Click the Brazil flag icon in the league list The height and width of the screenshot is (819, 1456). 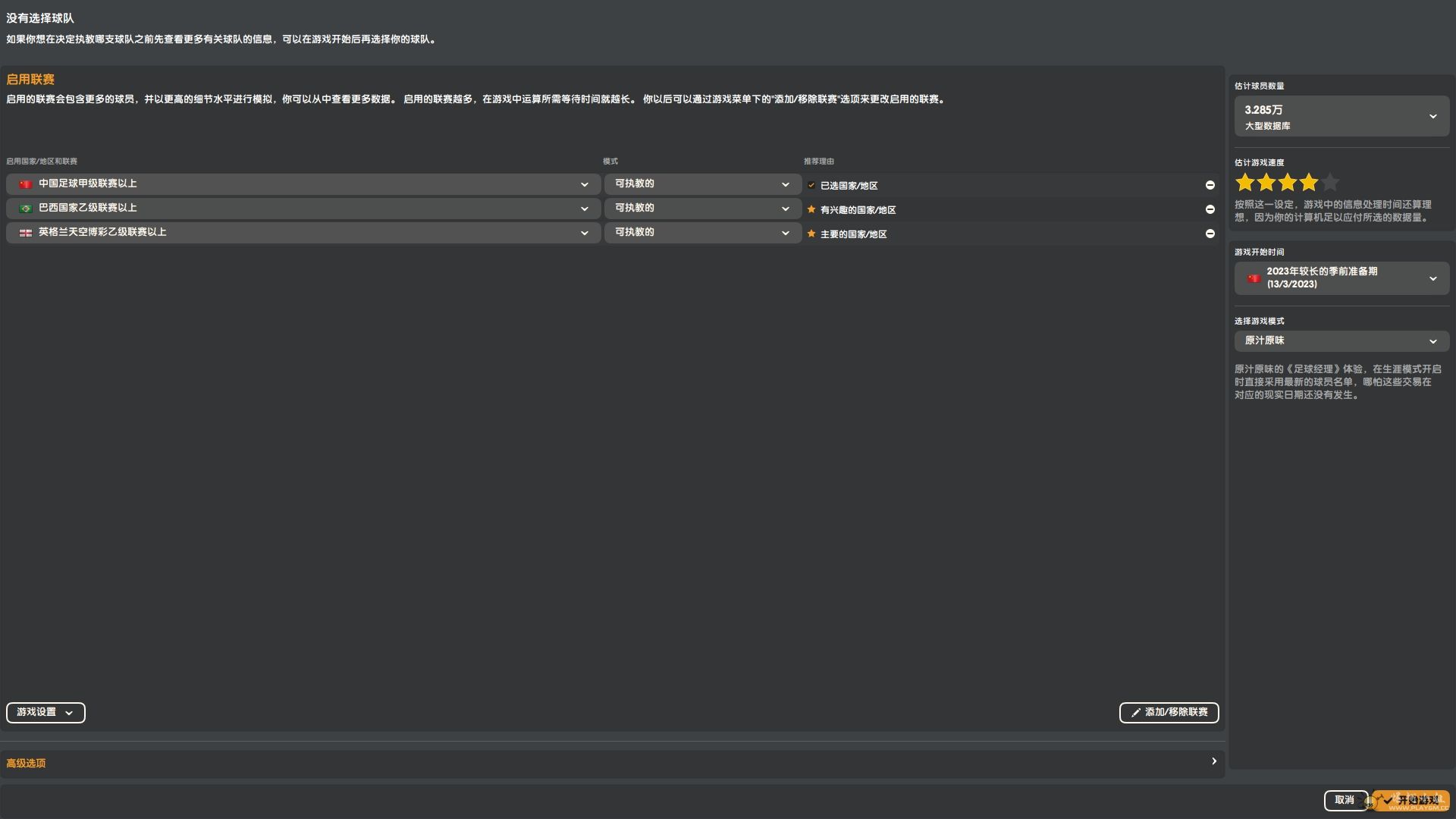(x=26, y=209)
